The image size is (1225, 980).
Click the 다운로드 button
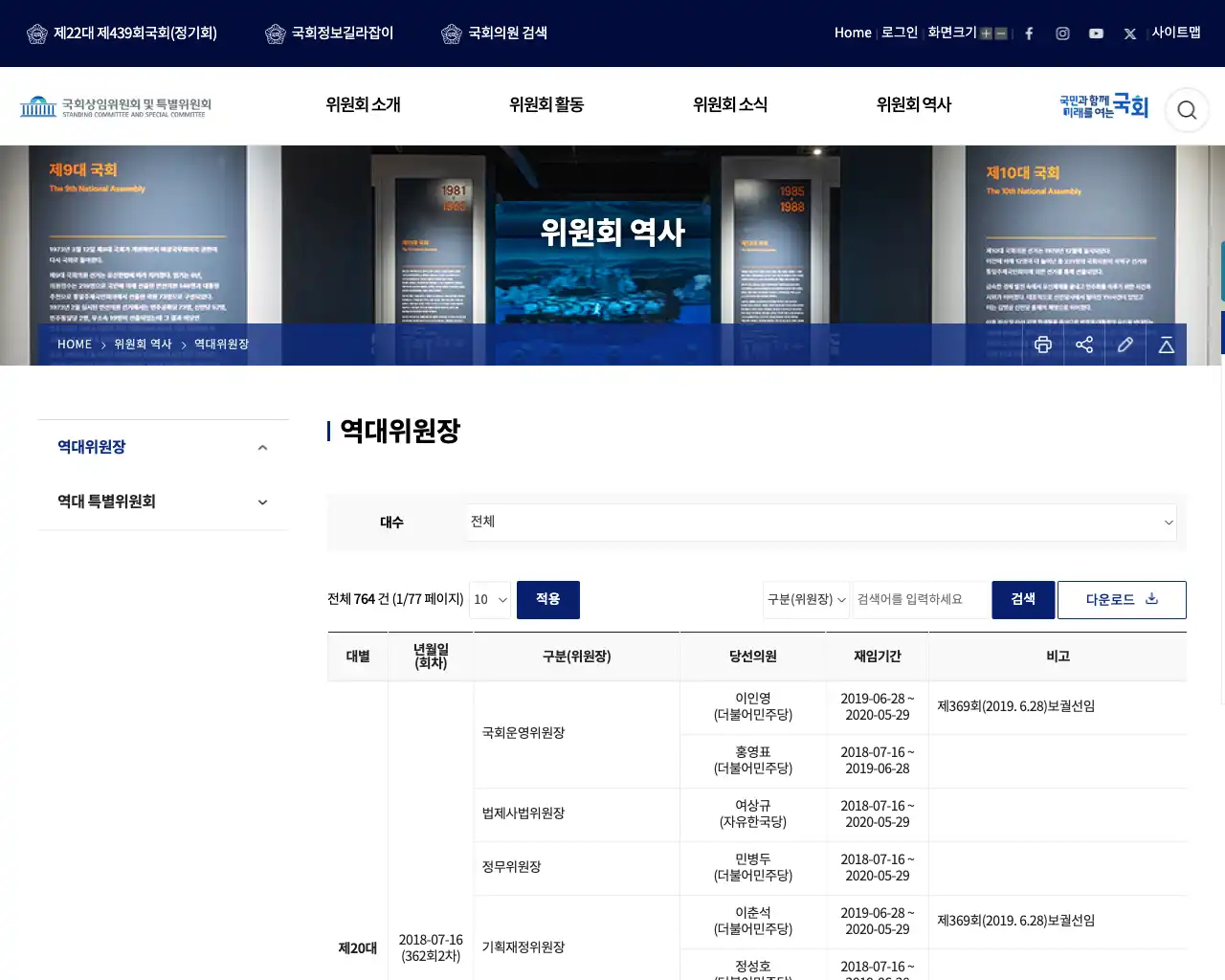pos(1122,600)
